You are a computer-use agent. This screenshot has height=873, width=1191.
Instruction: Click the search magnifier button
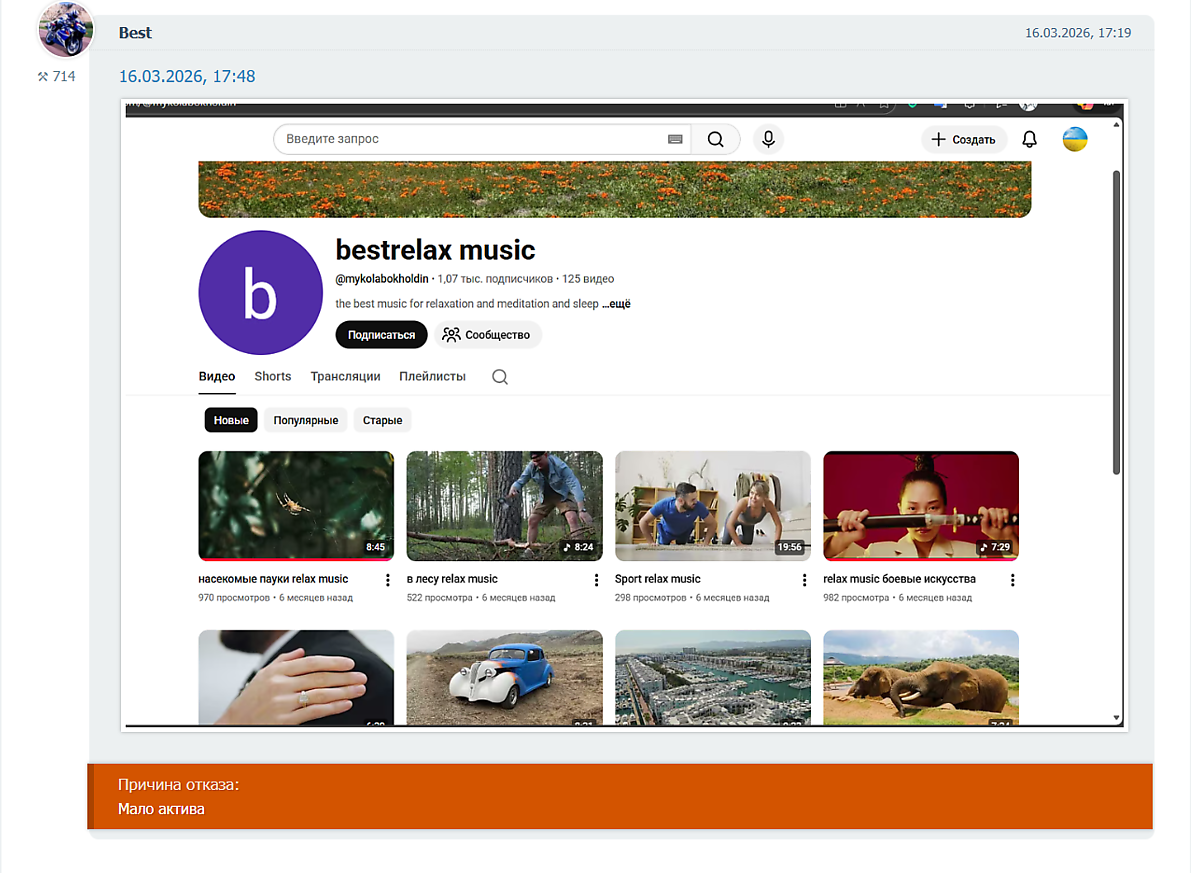715,140
